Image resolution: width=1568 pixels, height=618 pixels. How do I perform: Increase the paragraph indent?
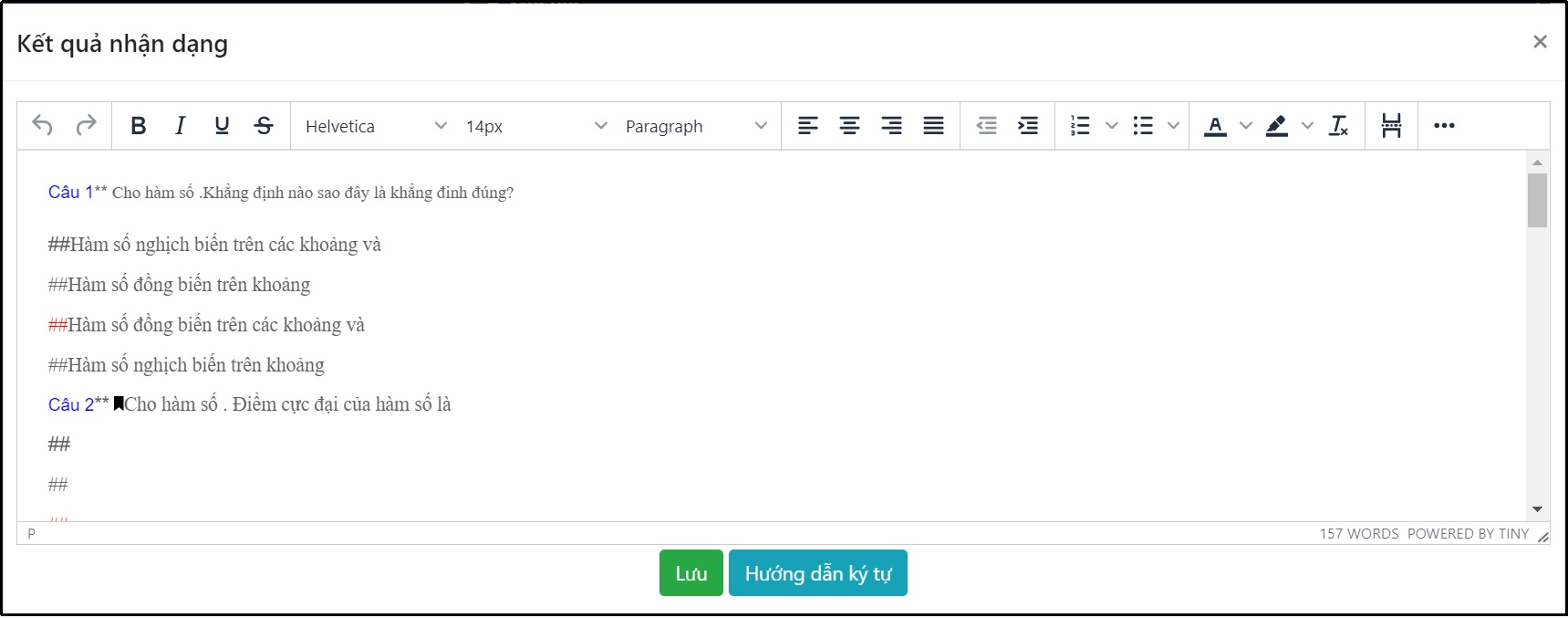click(x=1028, y=126)
